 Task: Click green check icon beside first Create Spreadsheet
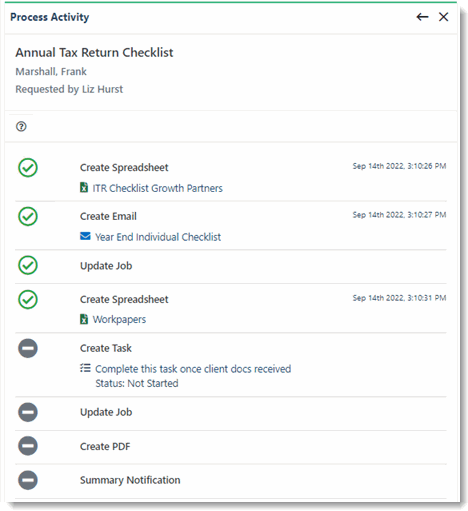pos(28,167)
